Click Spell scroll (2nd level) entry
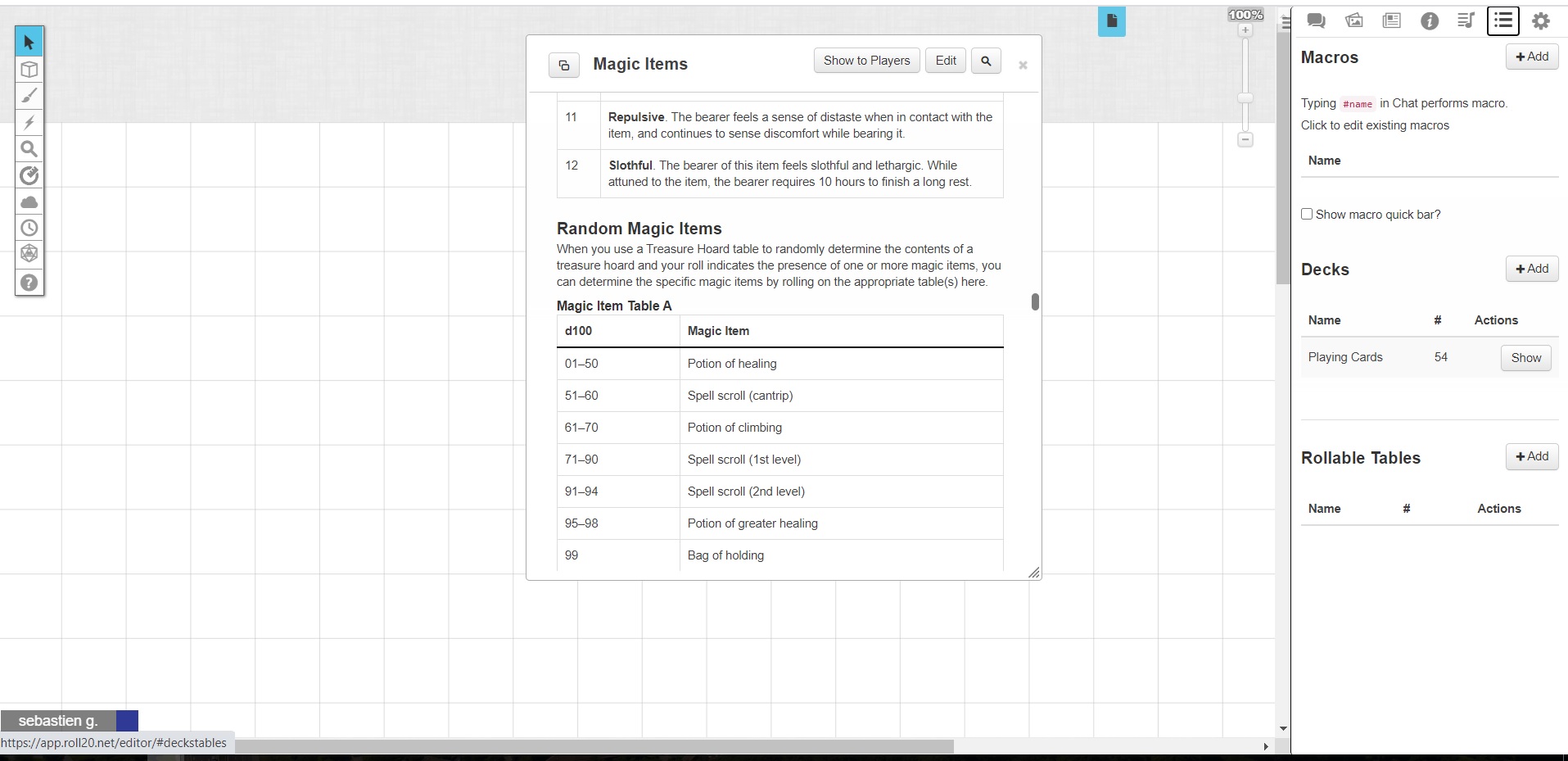Viewport: 1568px width, 761px height. coord(746,491)
